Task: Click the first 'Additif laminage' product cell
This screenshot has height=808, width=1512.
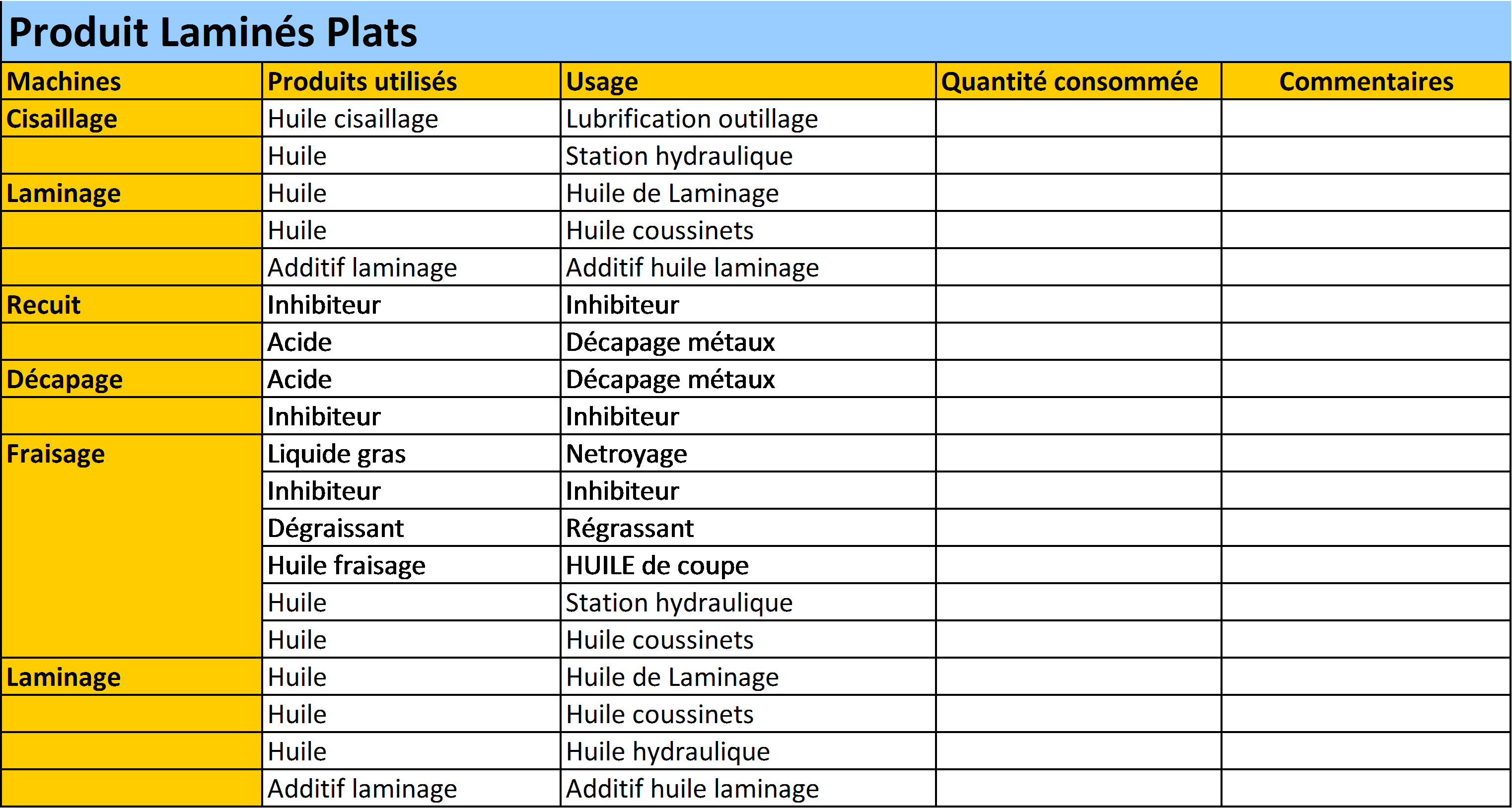Action: click(x=362, y=268)
